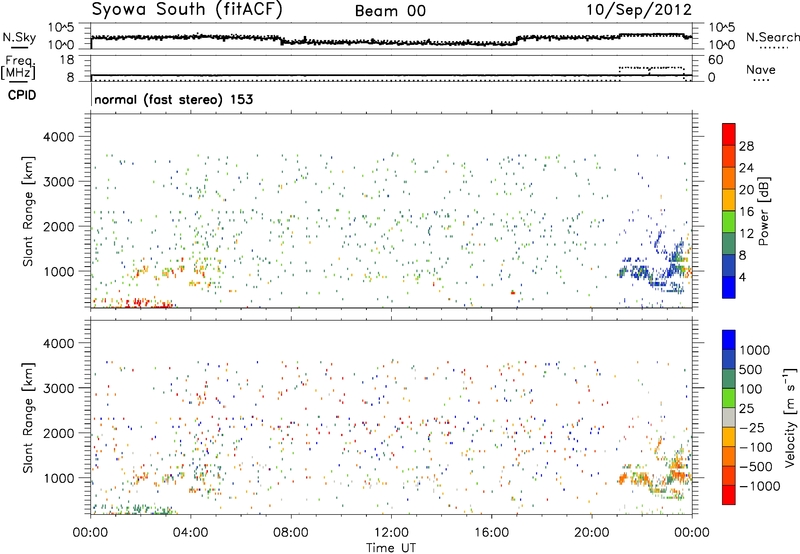Click the "16" label on the power color bar

pos(746,212)
